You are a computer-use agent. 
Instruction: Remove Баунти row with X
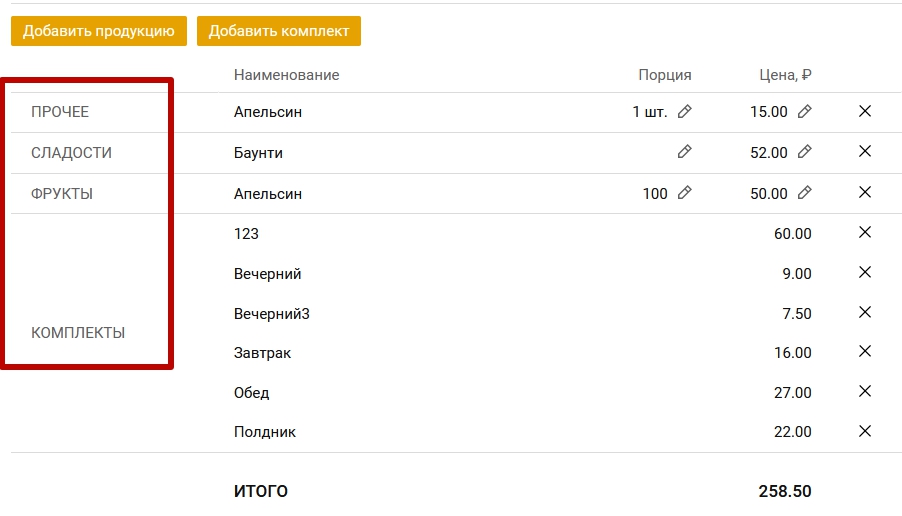[x=865, y=151]
